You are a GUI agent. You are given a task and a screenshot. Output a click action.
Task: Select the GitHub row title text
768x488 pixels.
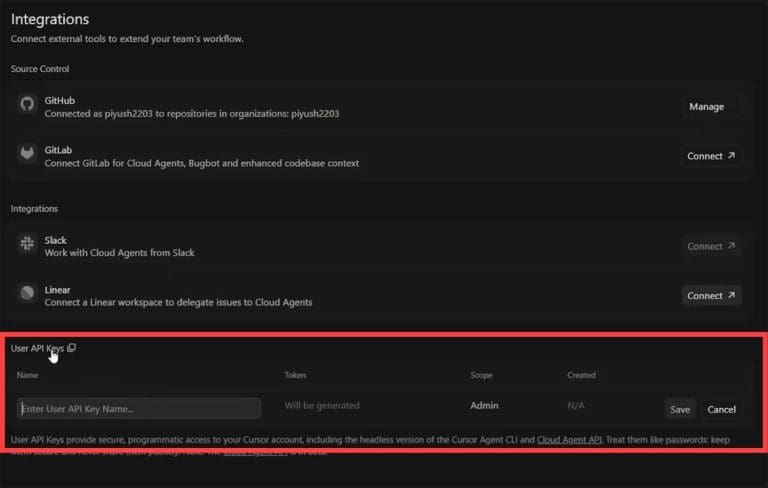point(60,100)
